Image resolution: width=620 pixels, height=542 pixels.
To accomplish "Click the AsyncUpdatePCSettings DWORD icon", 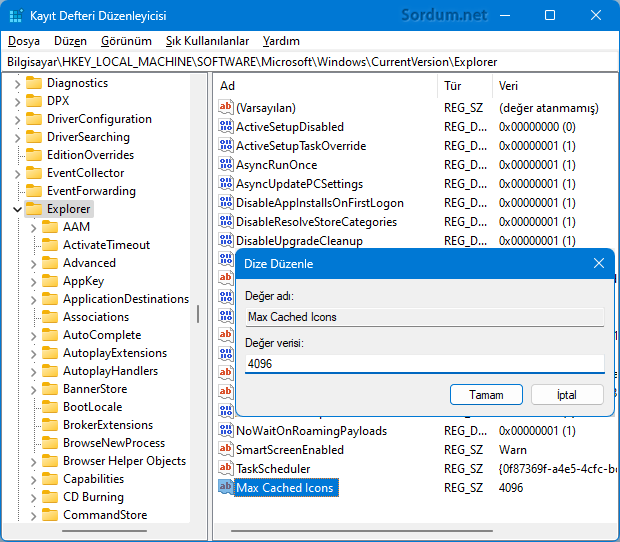I will pos(226,183).
